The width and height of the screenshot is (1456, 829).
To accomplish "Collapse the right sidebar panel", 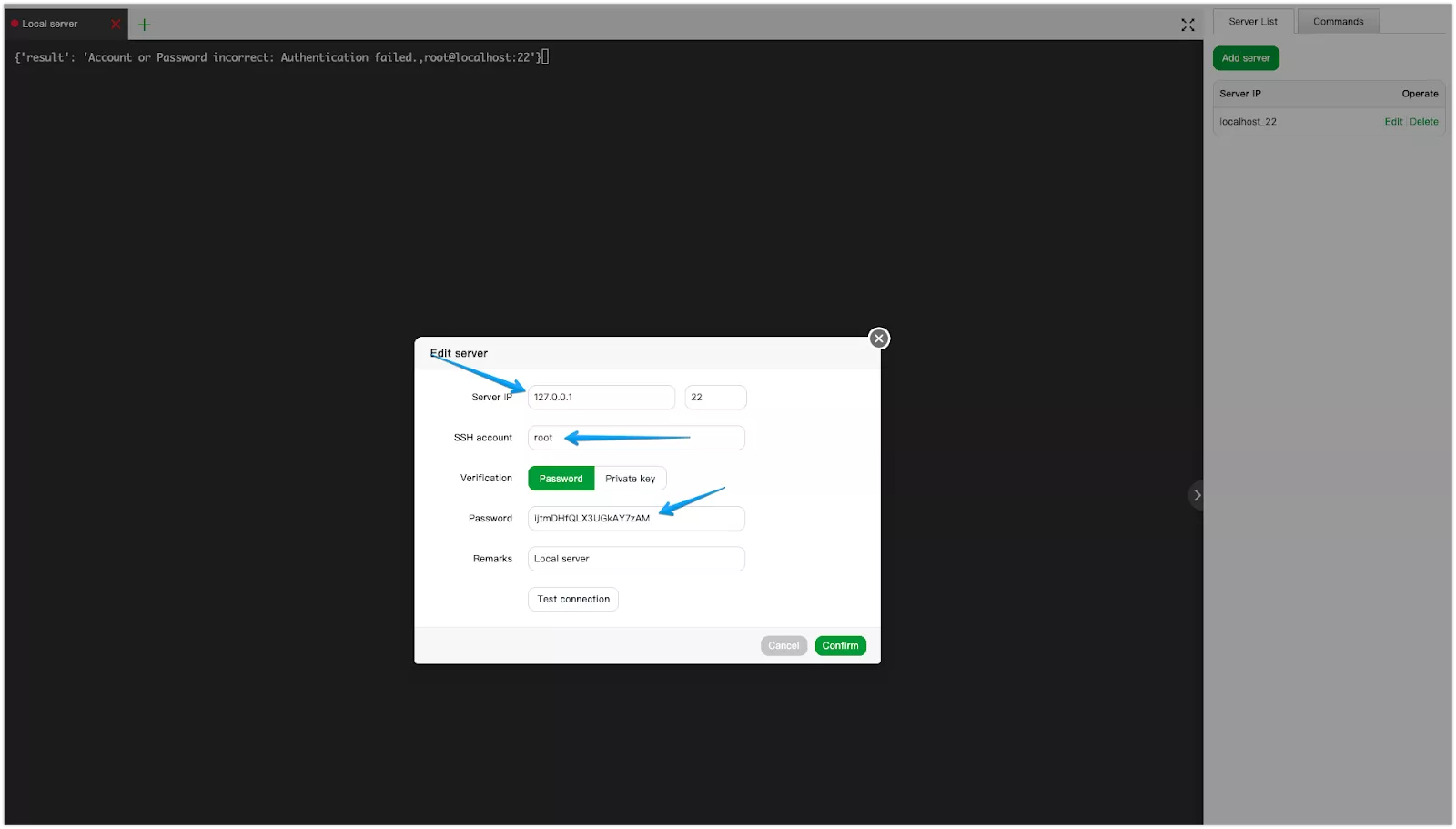I will click(1197, 495).
